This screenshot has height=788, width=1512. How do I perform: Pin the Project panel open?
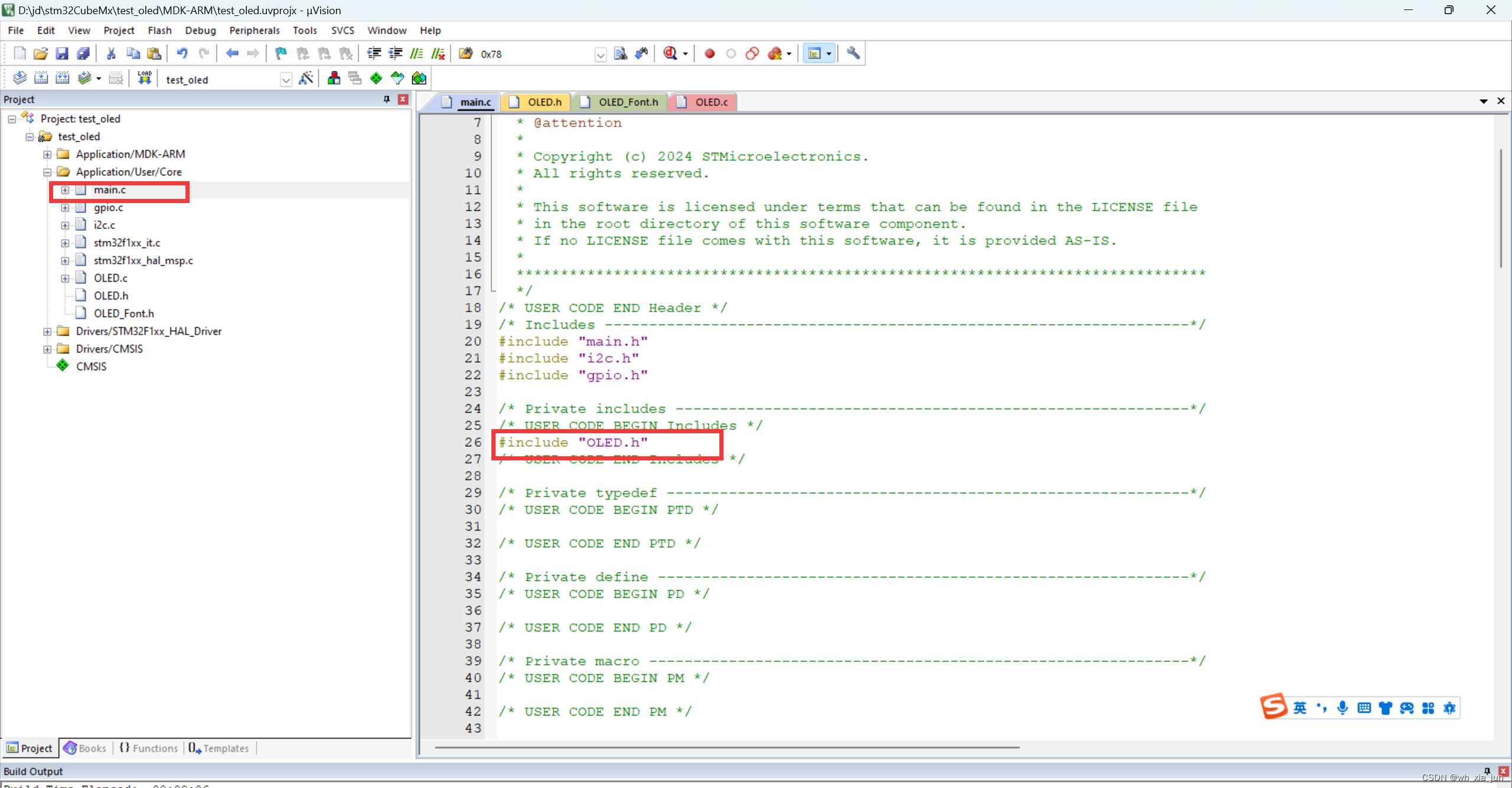[x=387, y=99]
